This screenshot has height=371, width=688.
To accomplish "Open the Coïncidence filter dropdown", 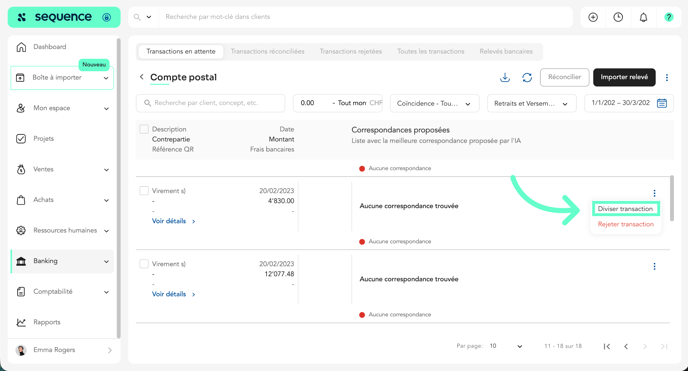I will pos(434,103).
